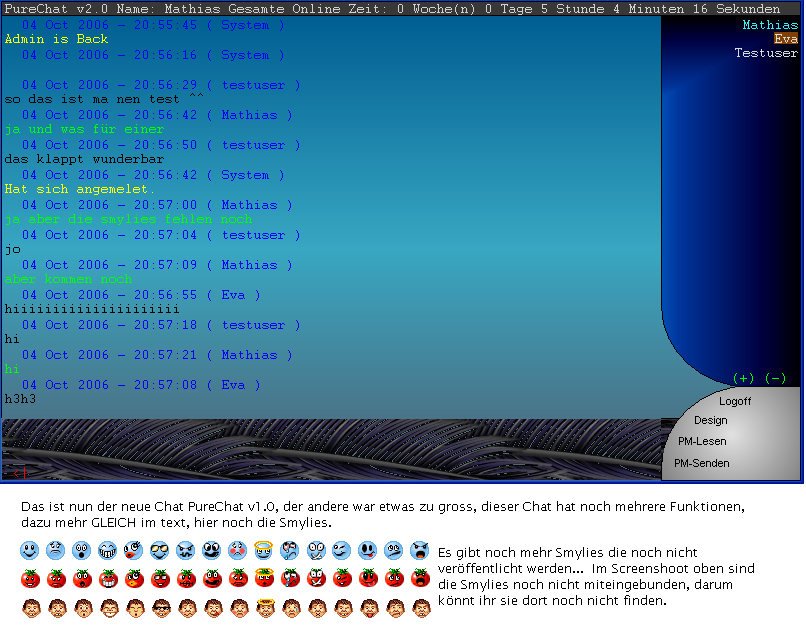
Task: Click the message "so das ist ma nen test ^^"
Action: coord(104,99)
